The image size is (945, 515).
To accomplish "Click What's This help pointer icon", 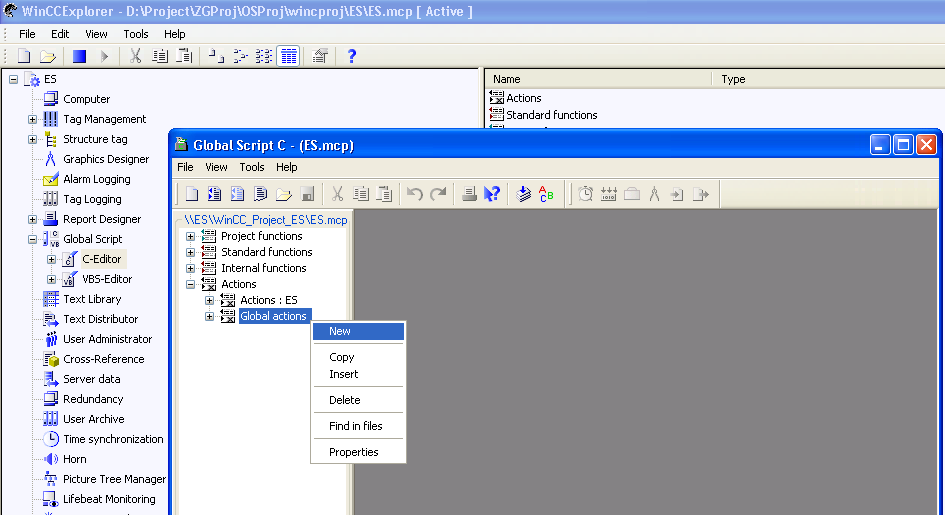I will point(492,194).
